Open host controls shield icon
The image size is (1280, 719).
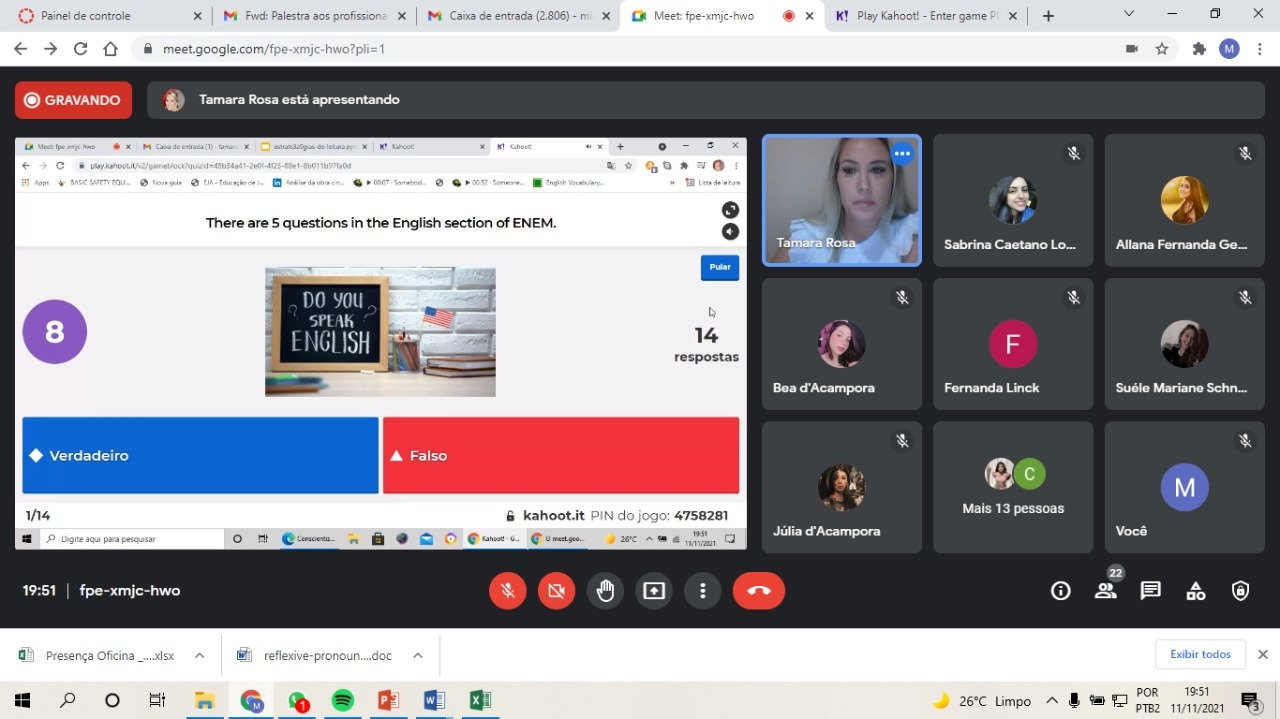[1241, 591]
